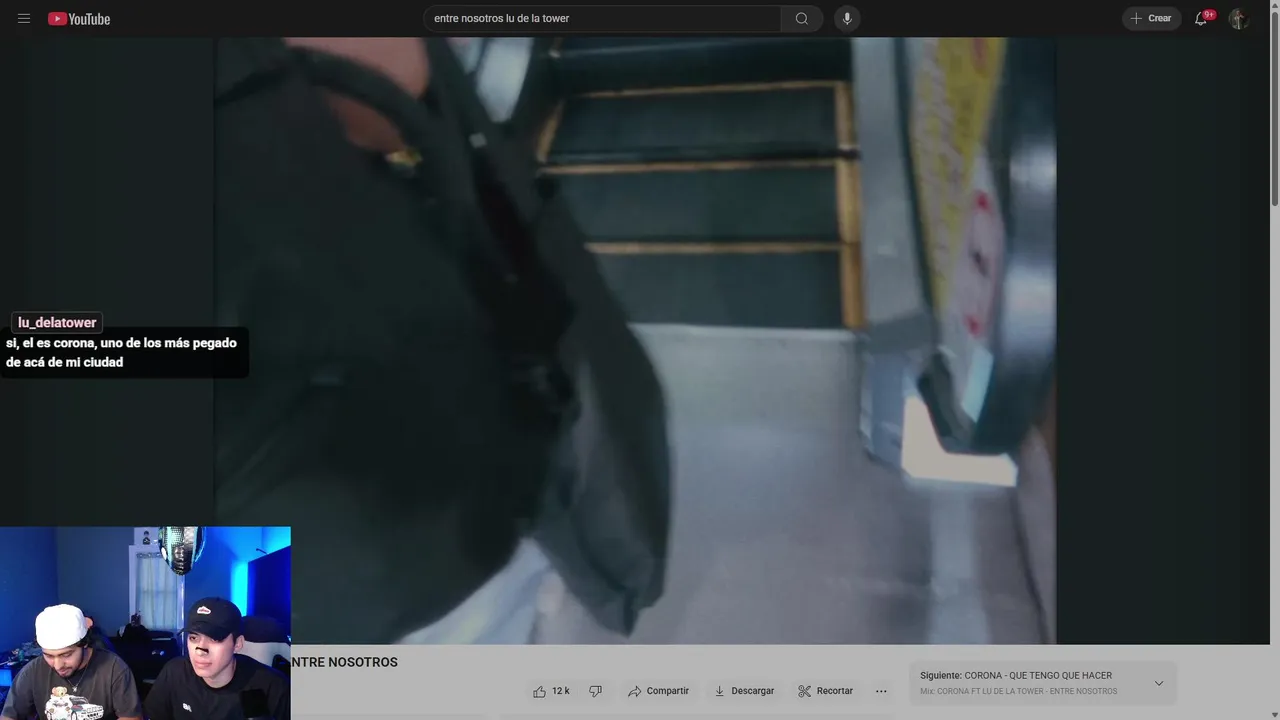The image size is (1280, 720).
Task: Expand the Siguiente mix playlist chevron
Action: pyautogui.click(x=1159, y=683)
